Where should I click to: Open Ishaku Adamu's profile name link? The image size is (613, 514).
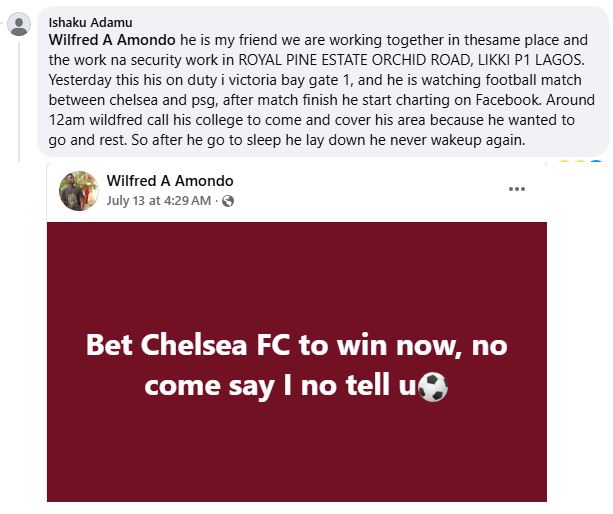92,21
